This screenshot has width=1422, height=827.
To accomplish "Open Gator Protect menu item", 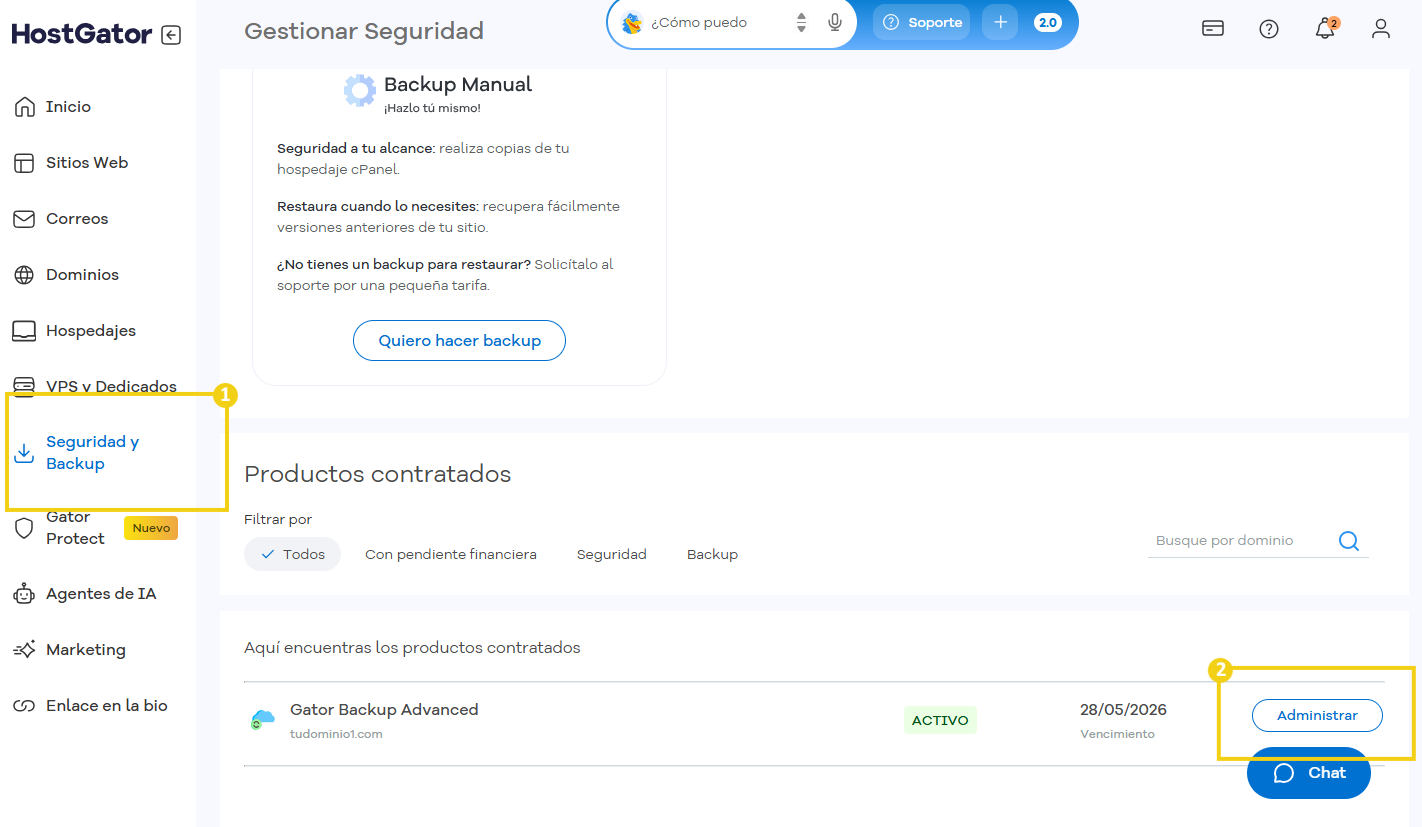I will pyautogui.click(x=75, y=528).
